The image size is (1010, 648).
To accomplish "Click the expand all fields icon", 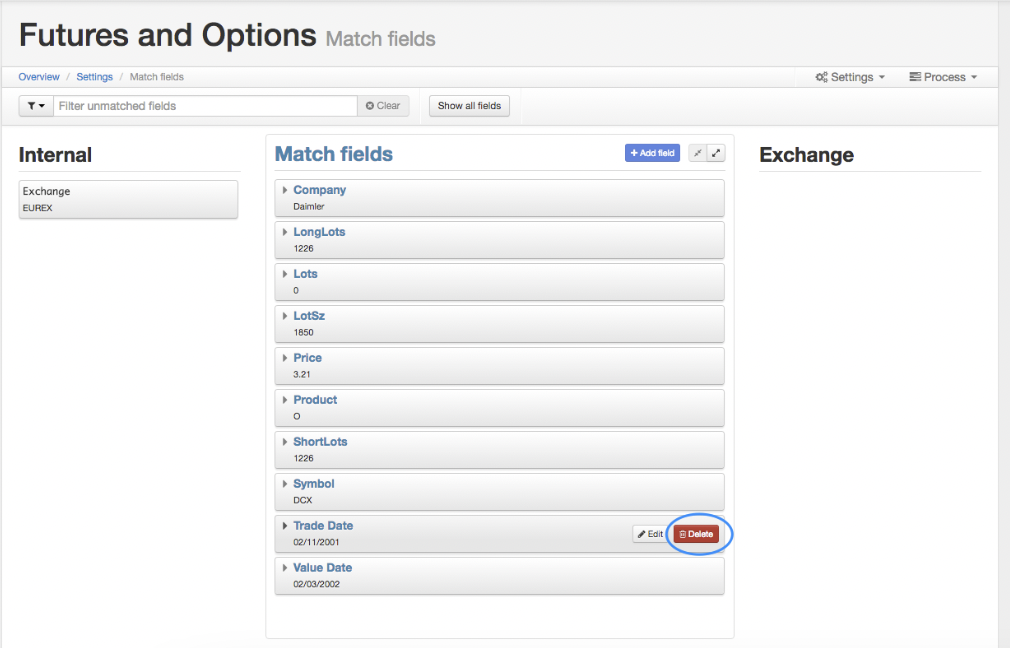I will pyautogui.click(x=716, y=153).
